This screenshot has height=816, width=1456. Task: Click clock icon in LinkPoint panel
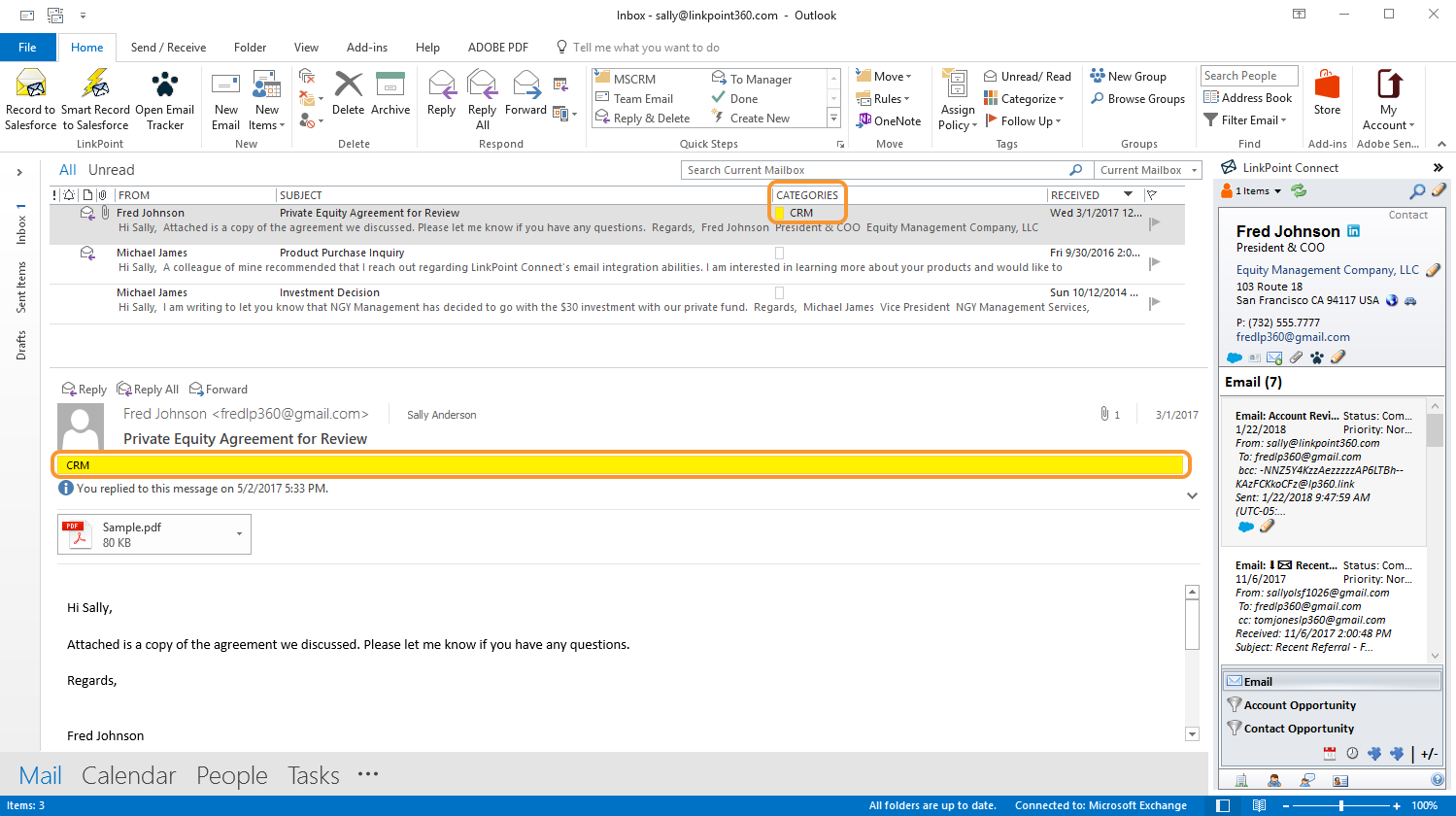point(1352,754)
